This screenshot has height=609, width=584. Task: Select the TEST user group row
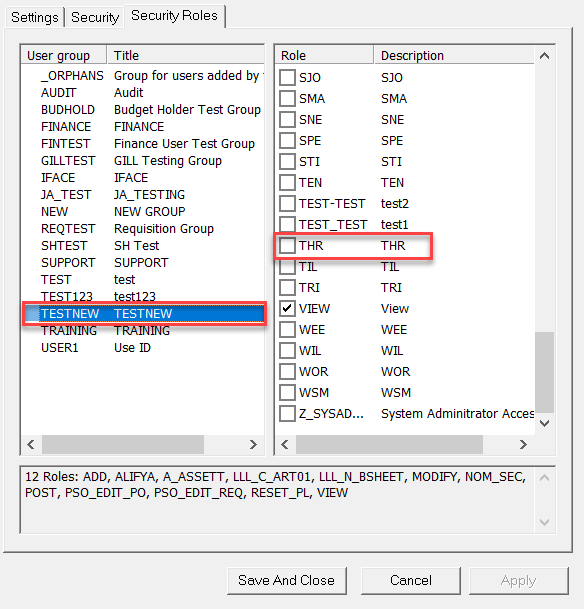coord(143,280)
